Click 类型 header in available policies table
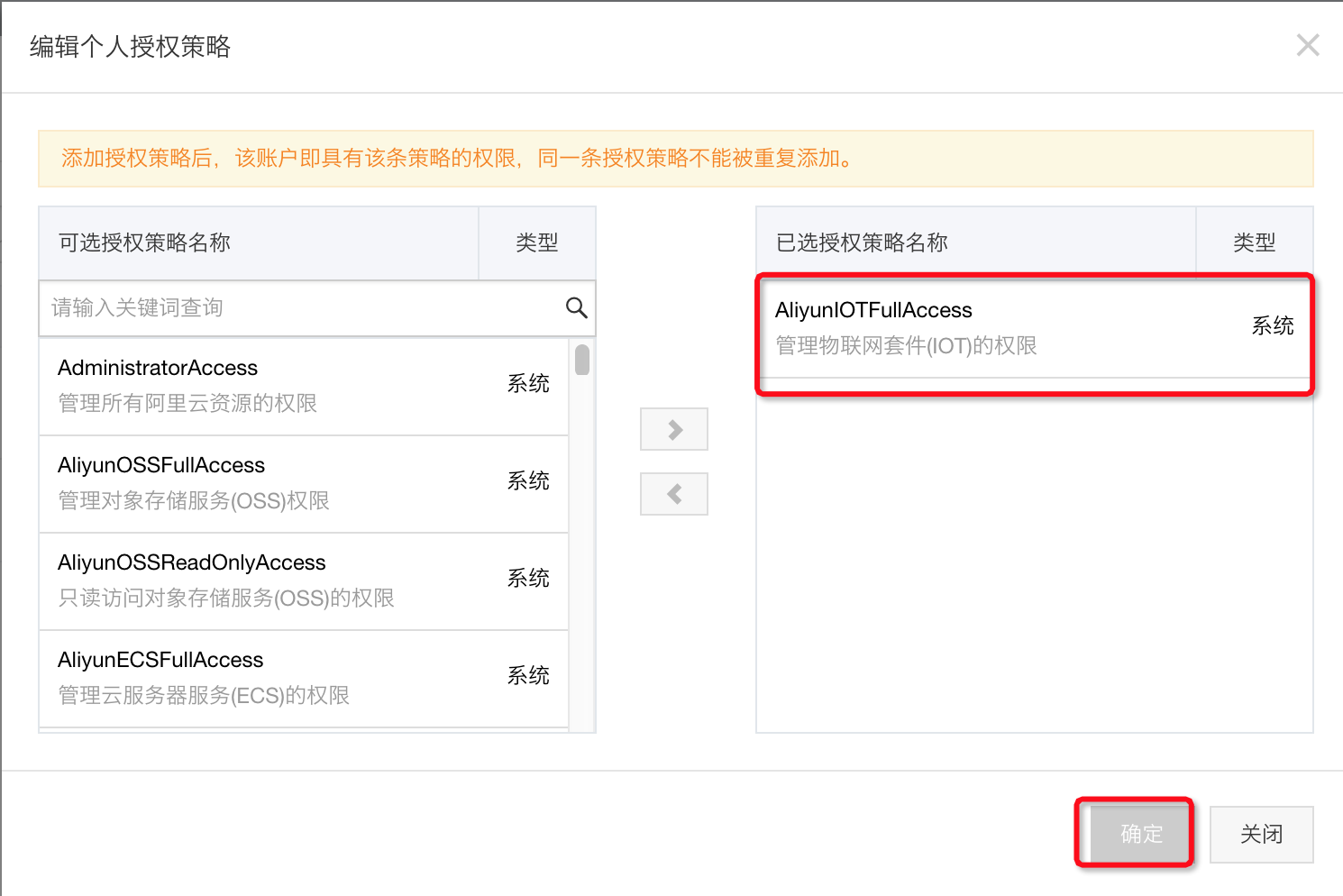Viewport: 1343px width, 896px height. (x=537, y=242)
